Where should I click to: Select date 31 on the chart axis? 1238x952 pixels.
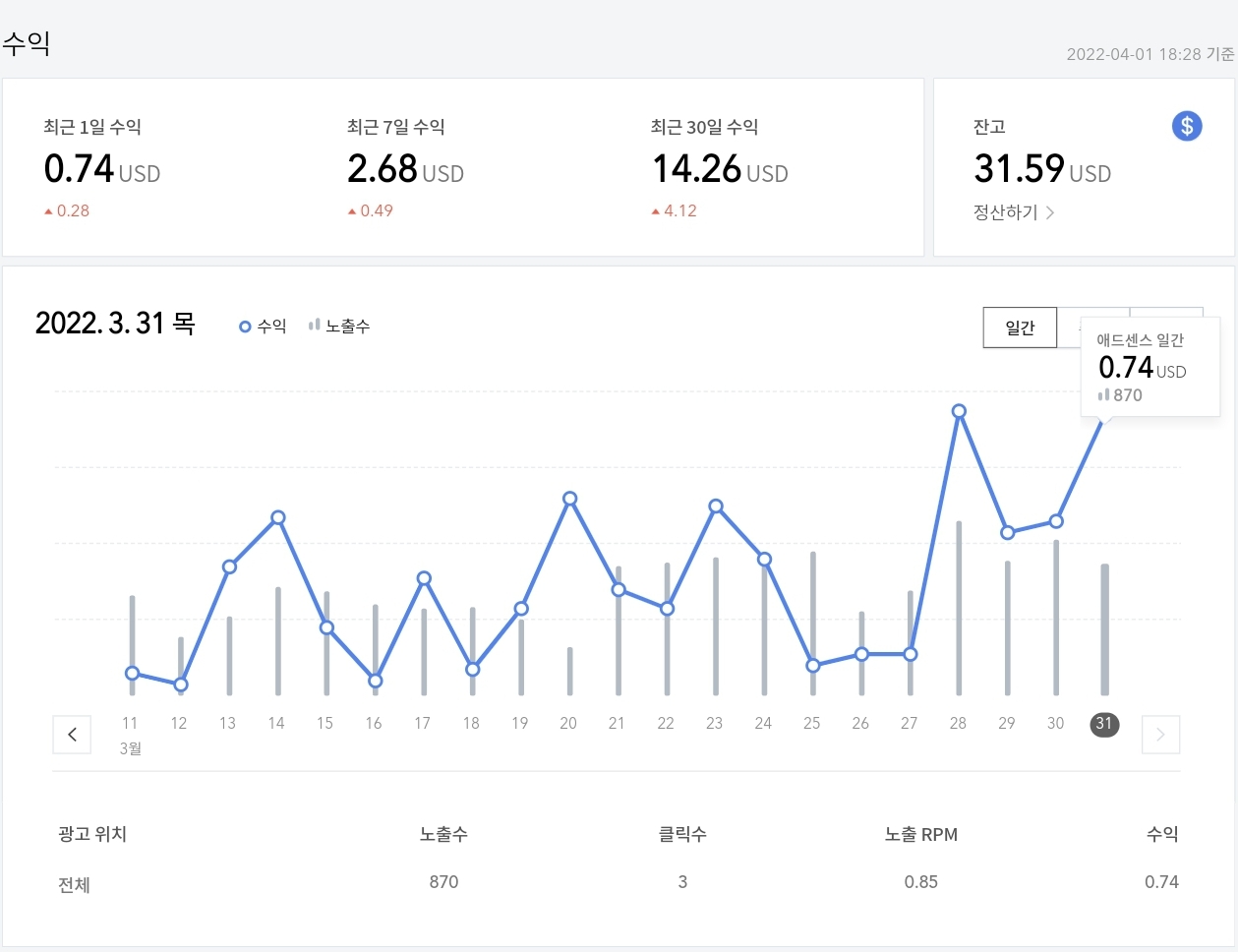pos(1104,724)
